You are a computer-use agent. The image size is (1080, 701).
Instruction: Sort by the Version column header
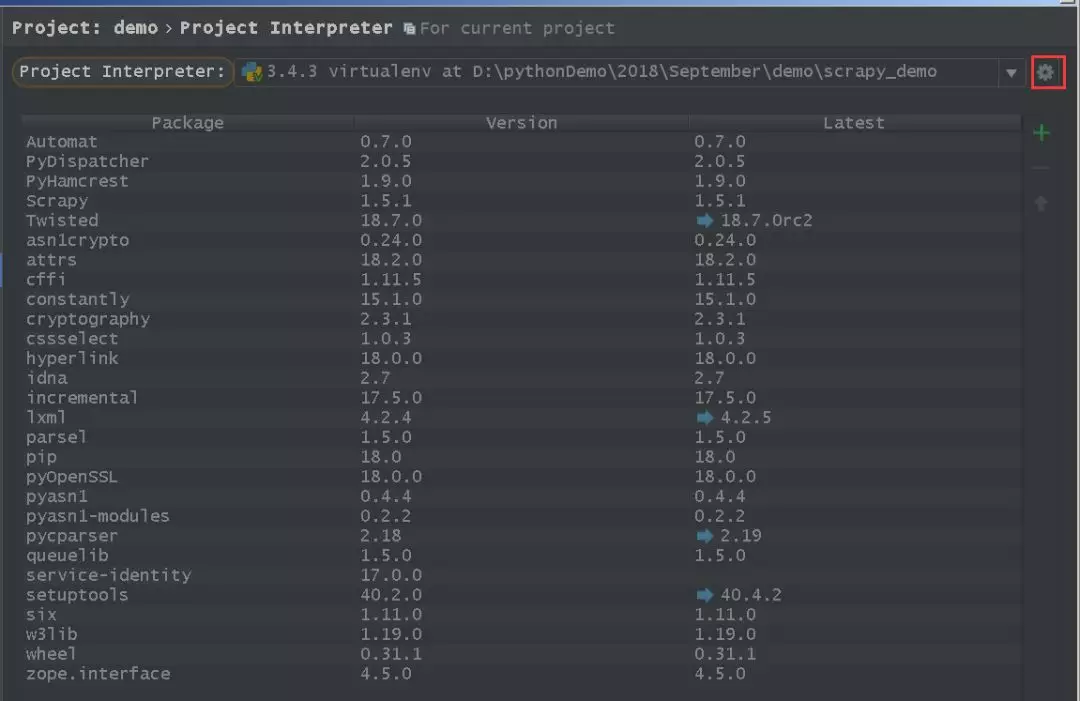tap(521, 123)
